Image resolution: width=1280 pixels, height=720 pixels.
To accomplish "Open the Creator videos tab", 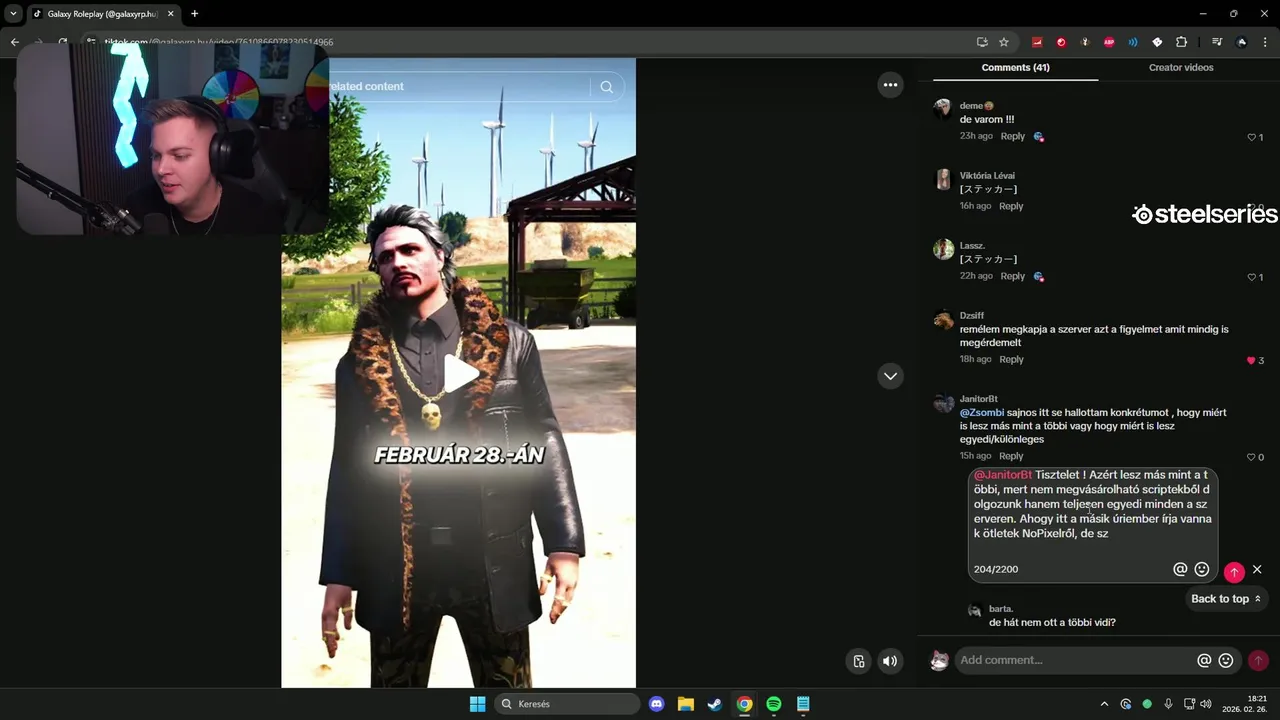I will coord(1181,68).
